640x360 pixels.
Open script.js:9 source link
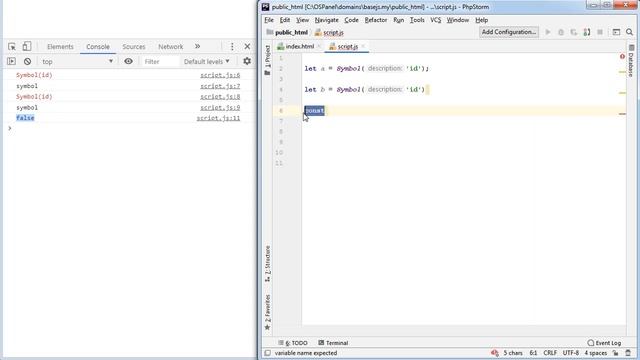220,108
